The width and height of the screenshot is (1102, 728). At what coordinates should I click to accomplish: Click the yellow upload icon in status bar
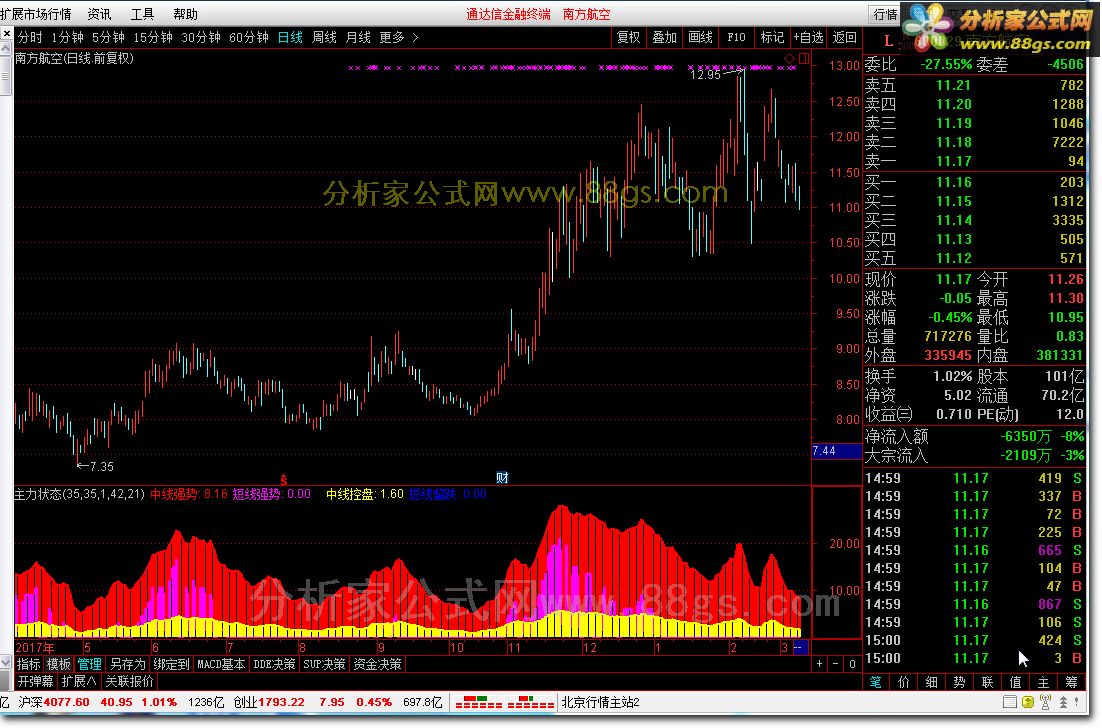1028,701
